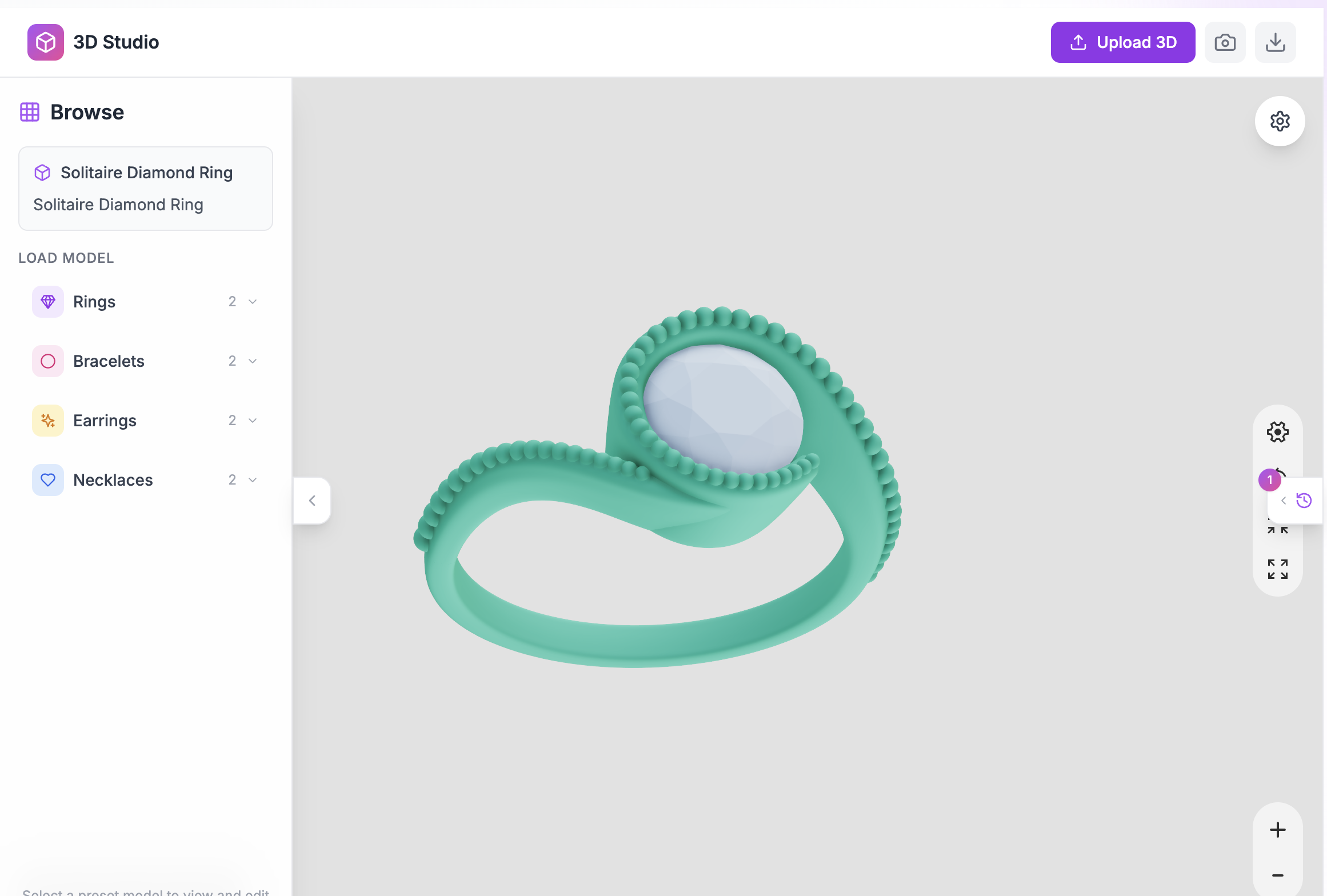Click the fullscreen expand arrows icon
This screenshot has width=1327, height=896.
(x=1278, y=569)
